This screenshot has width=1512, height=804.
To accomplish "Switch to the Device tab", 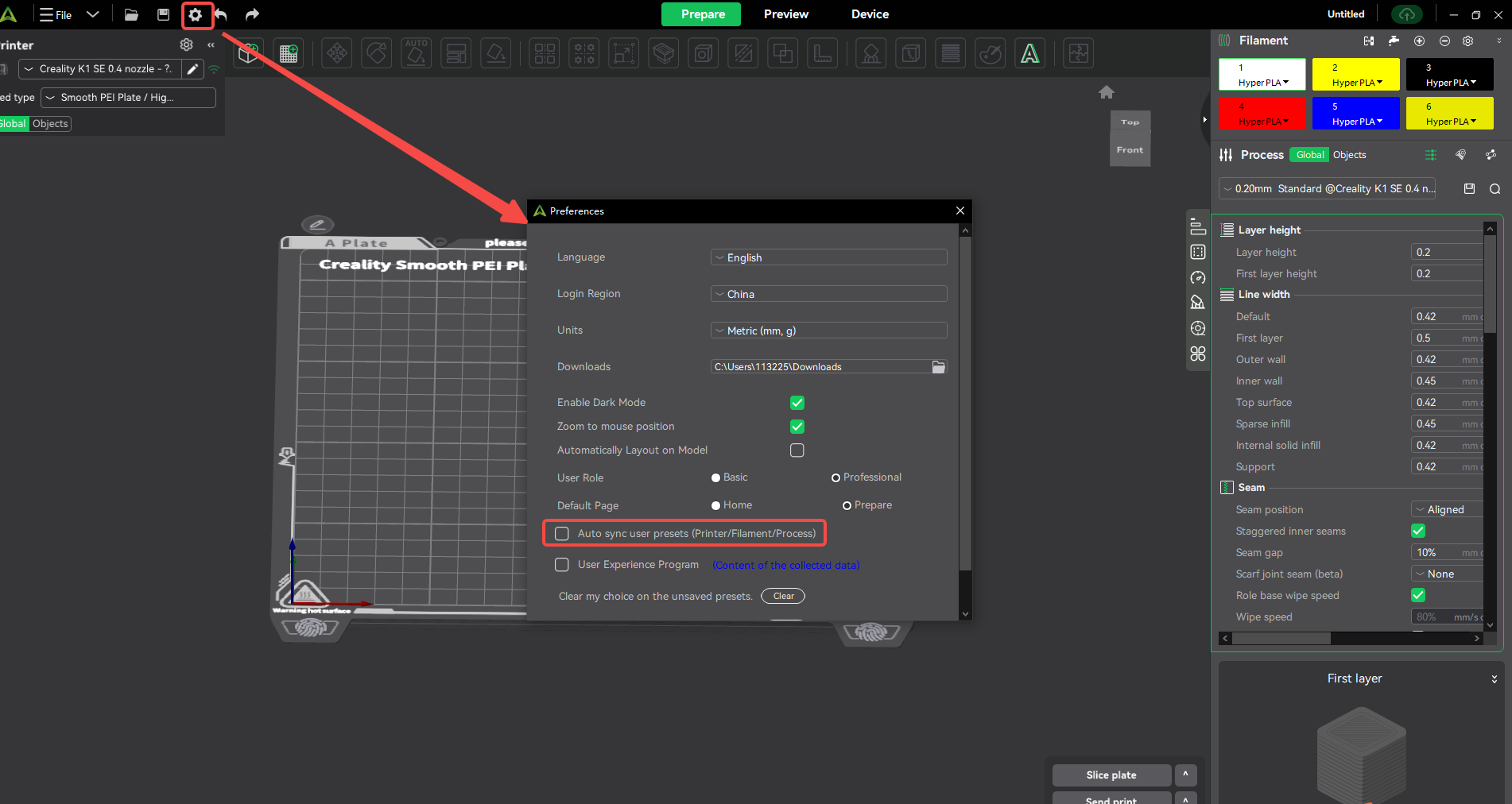I will (870, 14).
